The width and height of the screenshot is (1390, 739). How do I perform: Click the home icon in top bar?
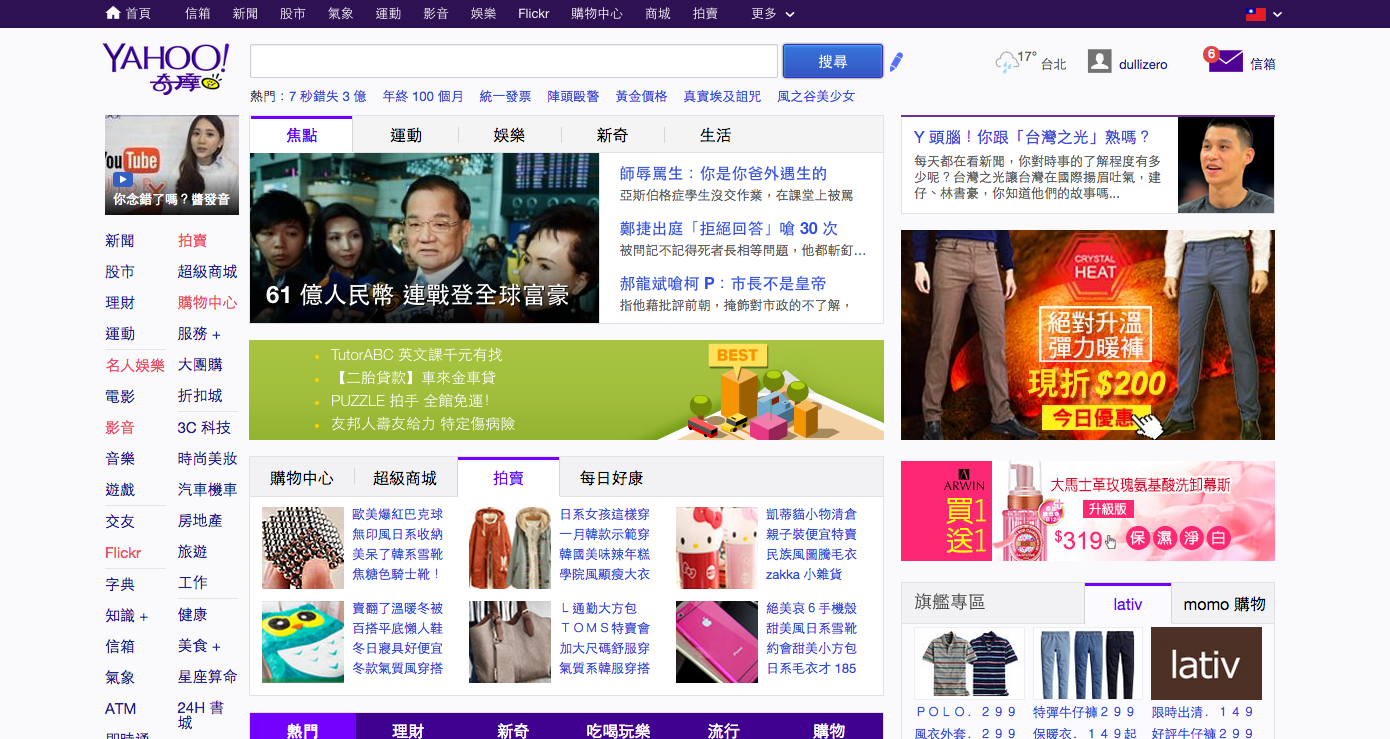pyautogui.click(x=113, y=13)
